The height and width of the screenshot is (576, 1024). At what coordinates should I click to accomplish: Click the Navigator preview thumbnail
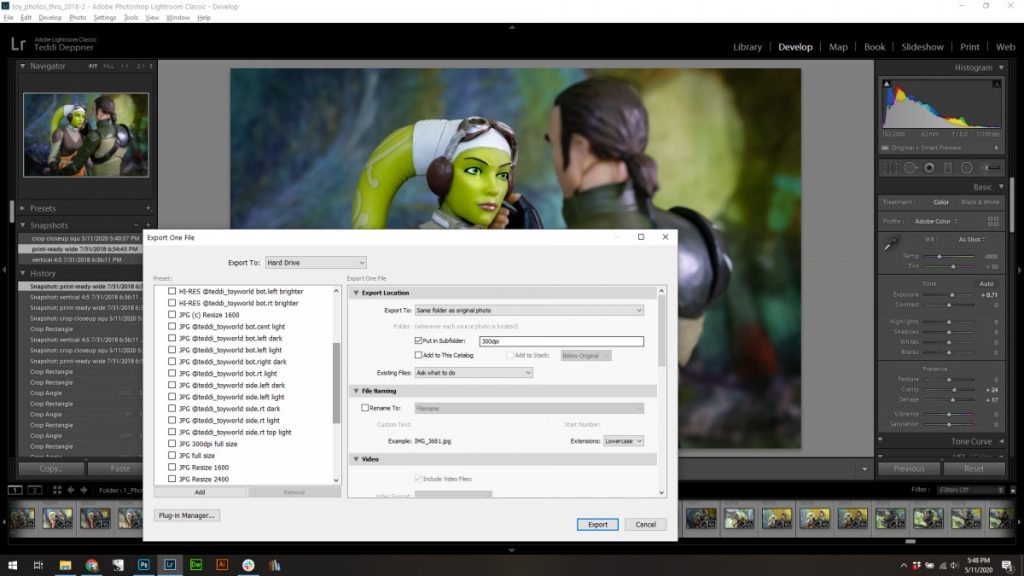(86, 135)
